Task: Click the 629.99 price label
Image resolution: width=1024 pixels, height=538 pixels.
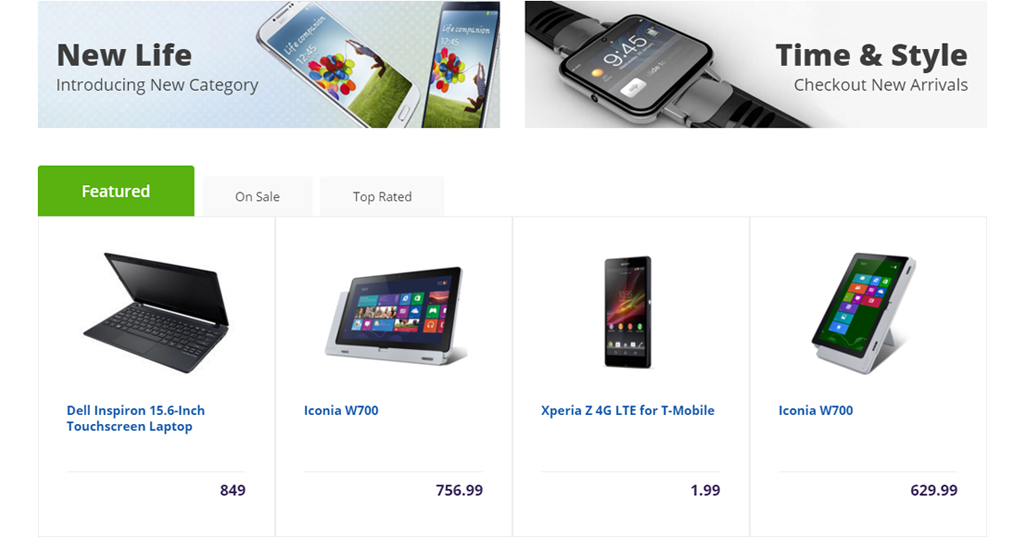Action: coord(934,490)
